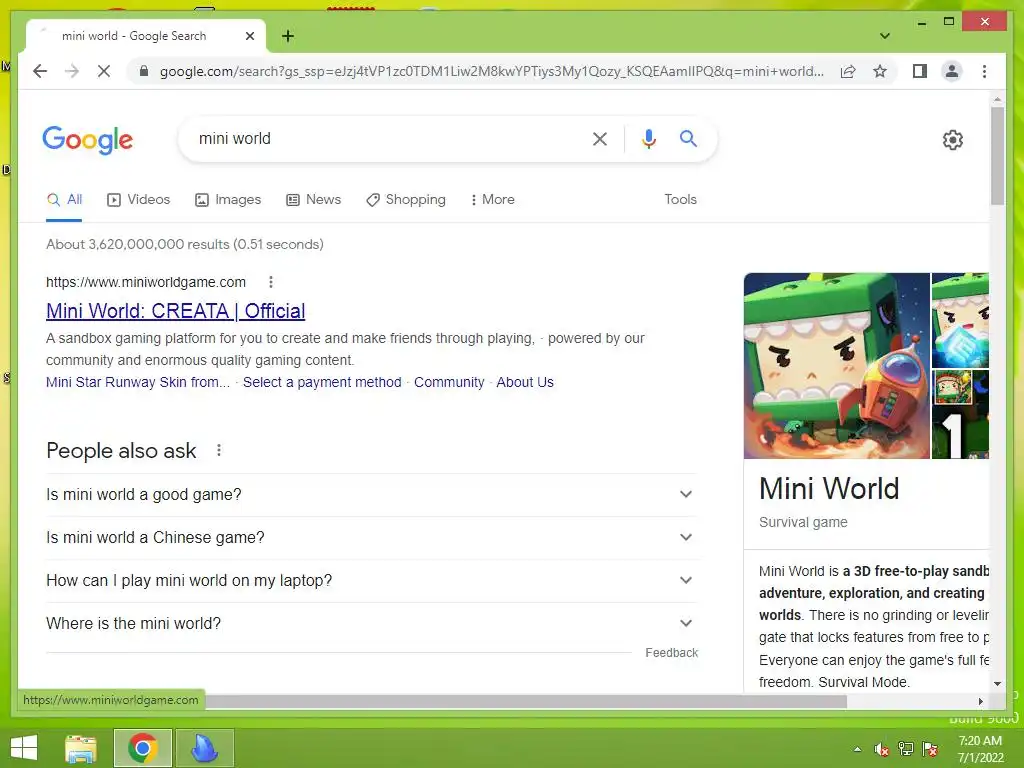
Task: Switch to the Shopping tab
Action: pyautogui.click(x=406, y=200)
